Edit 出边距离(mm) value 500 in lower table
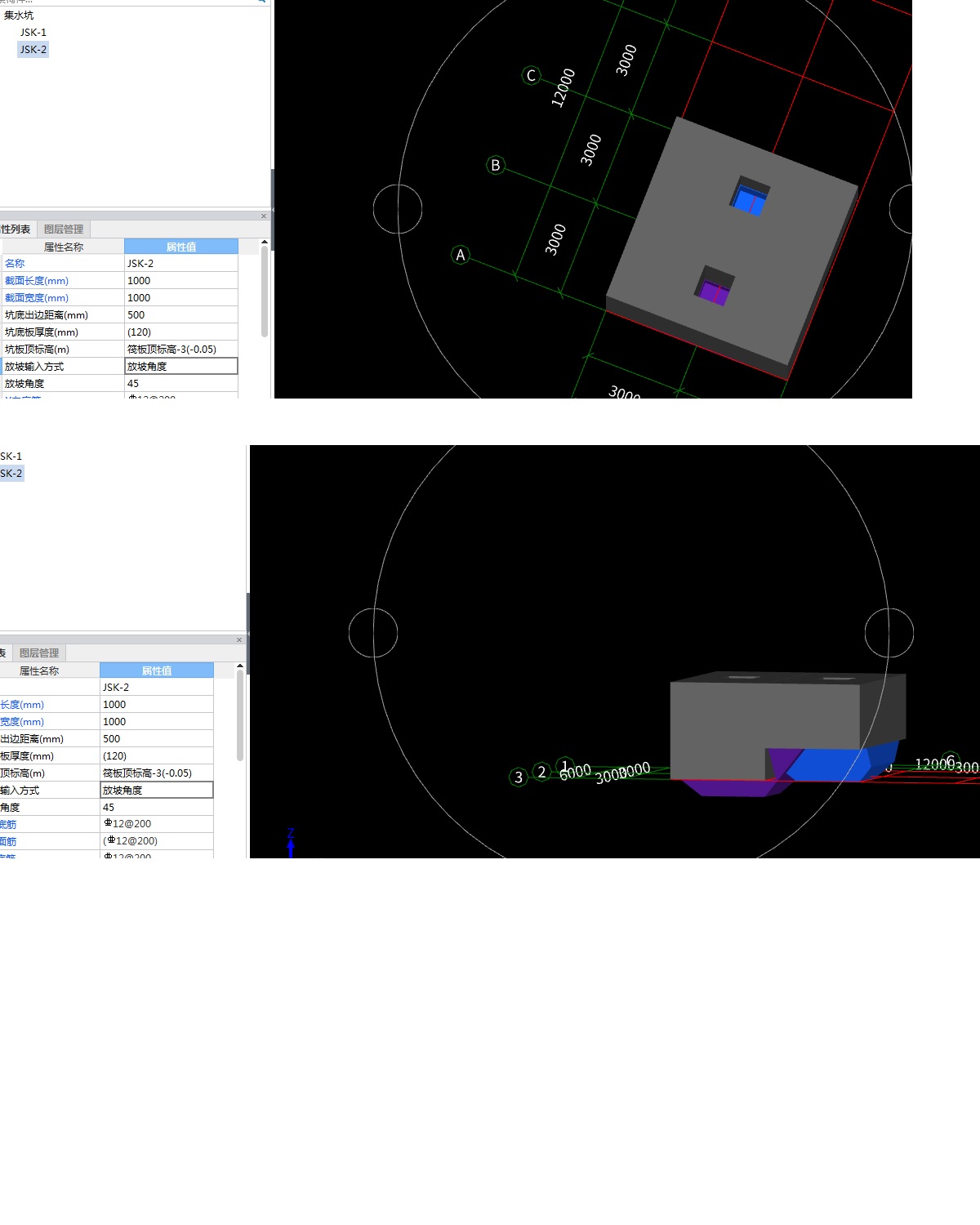 click(x=157, y=739)
